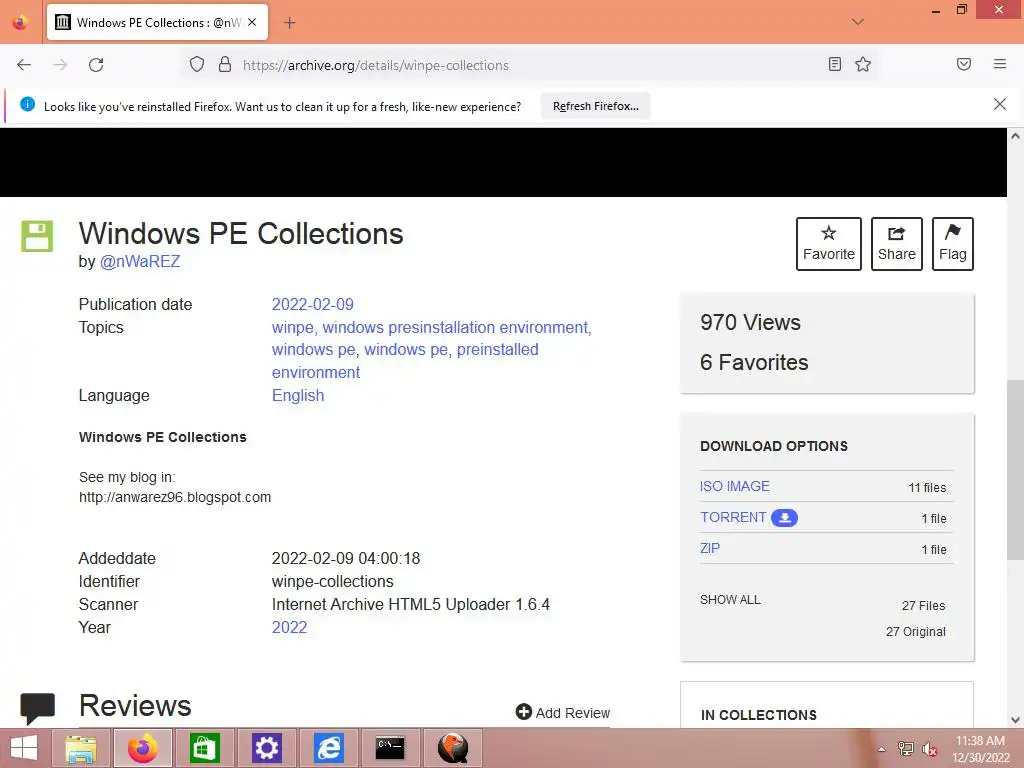Click the network tray icon
The height and width of the screenshot is (768, 1024).
[905, 749]
